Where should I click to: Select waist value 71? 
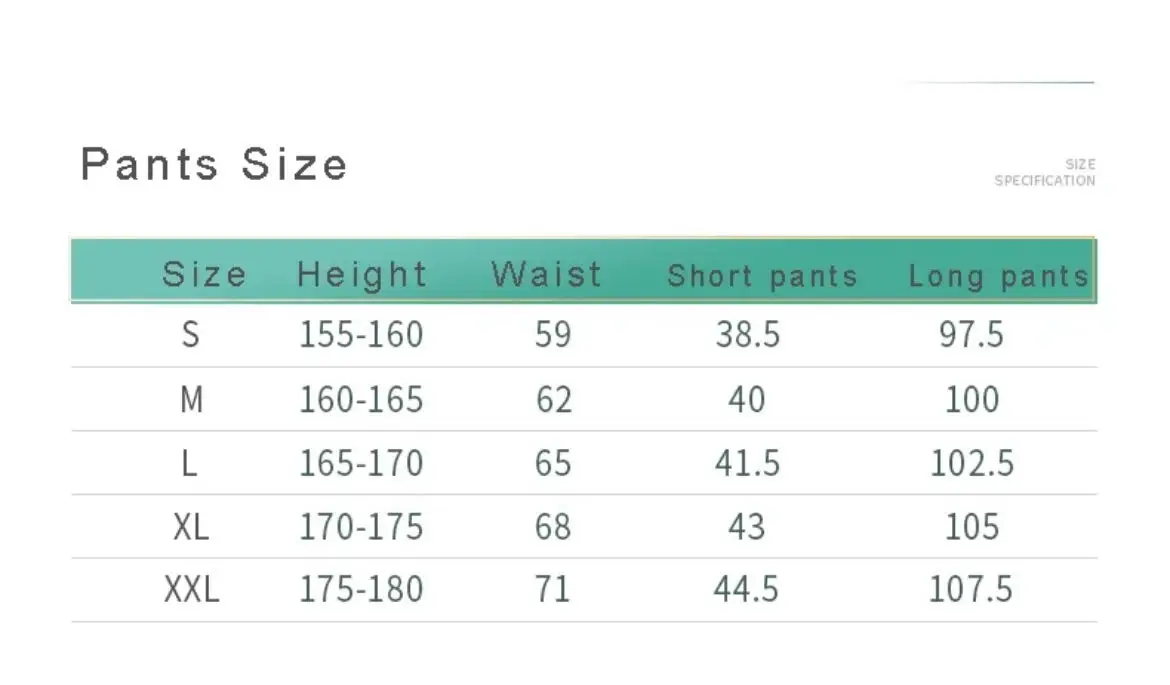[552, 589]
